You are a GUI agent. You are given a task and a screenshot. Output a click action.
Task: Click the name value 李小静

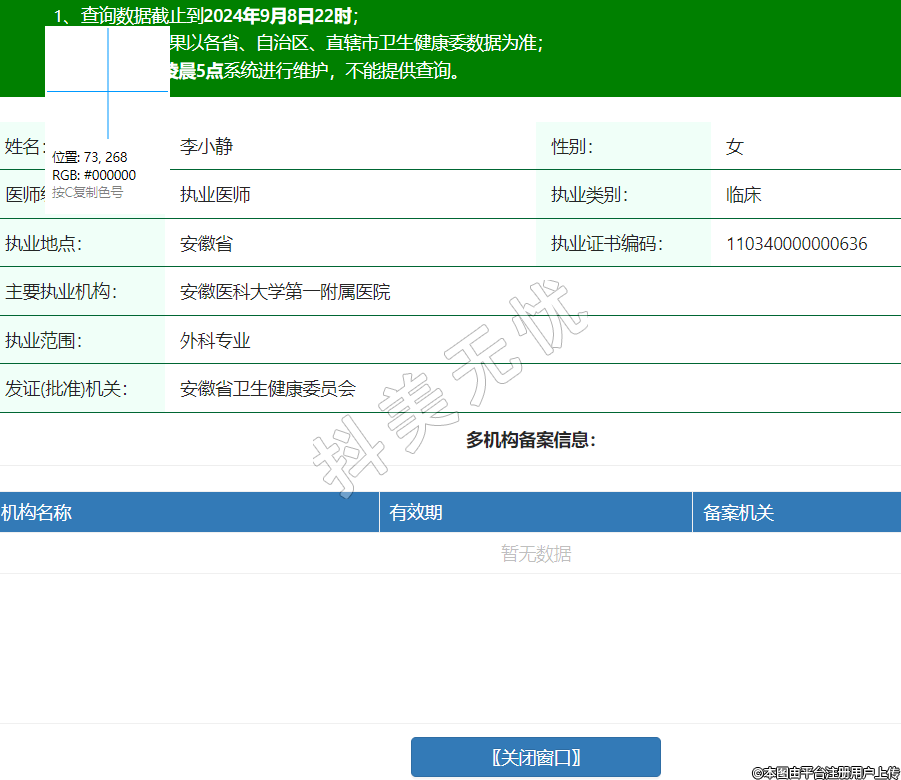click(x=206, y=147)
